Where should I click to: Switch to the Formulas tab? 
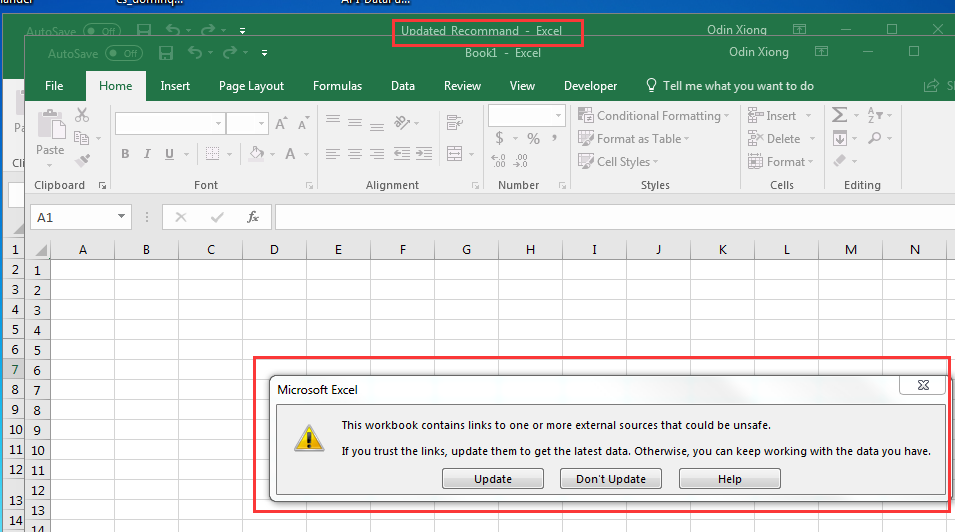[337, 86]
